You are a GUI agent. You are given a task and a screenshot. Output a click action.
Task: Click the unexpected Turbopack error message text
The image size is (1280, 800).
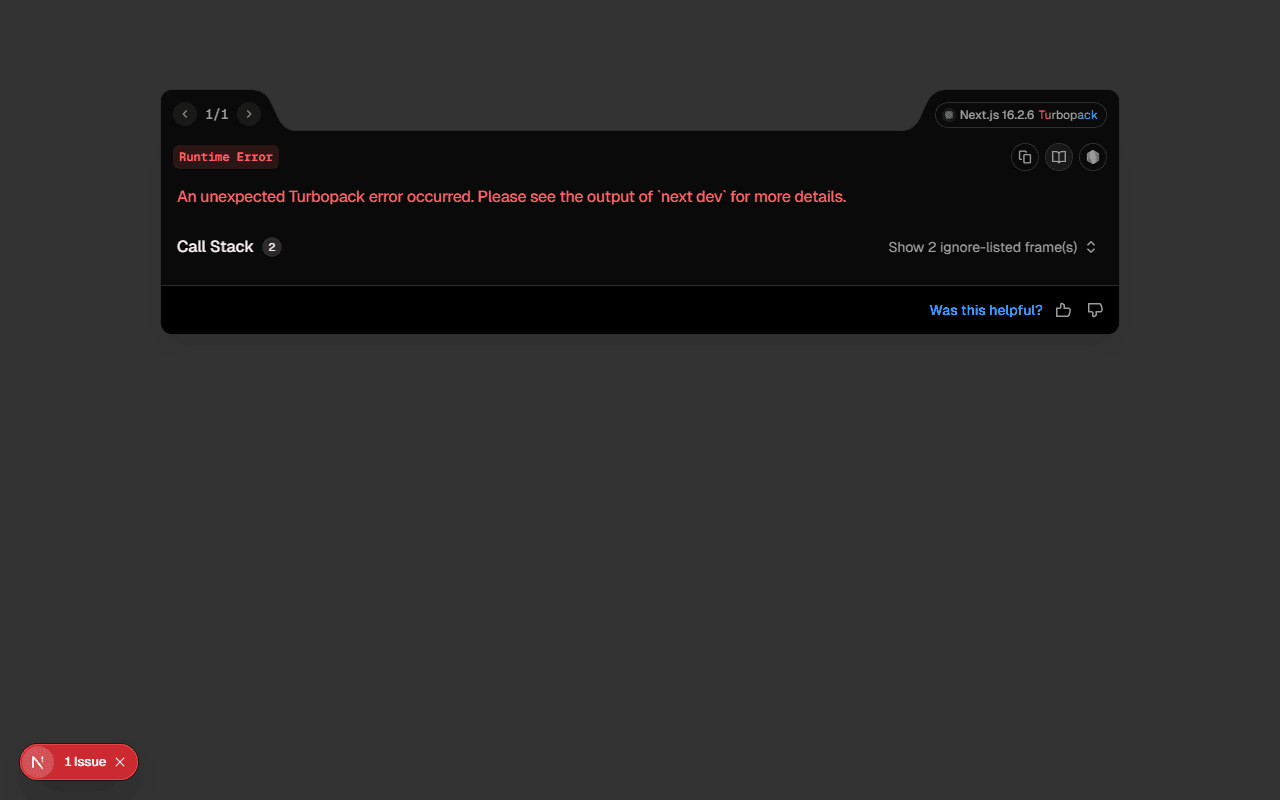coord(512,196)
